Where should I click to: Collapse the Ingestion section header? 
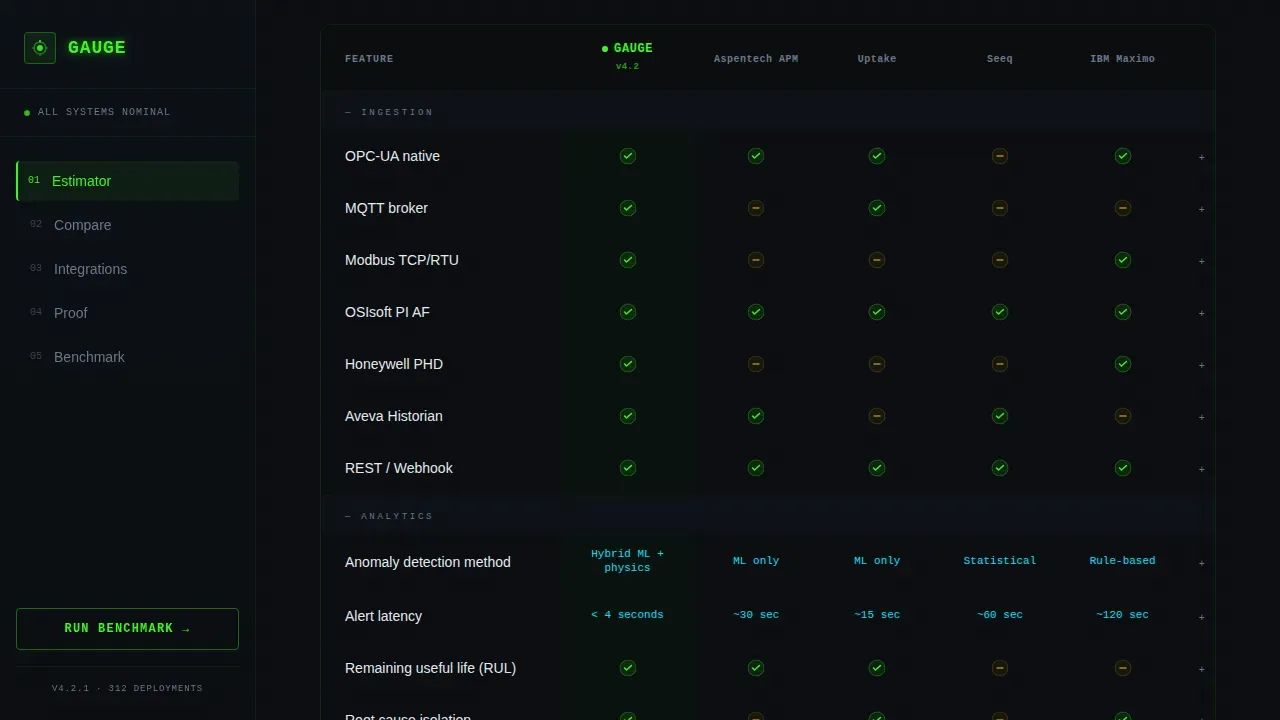click(768, 112)
